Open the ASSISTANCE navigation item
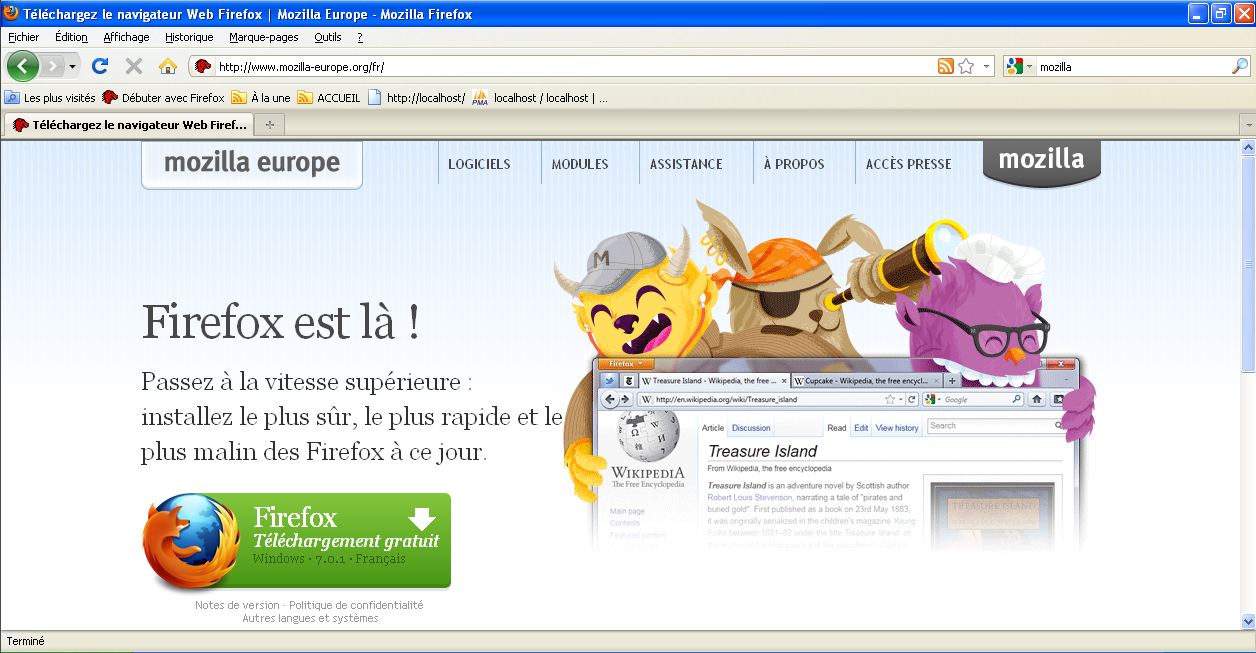This screenshot has height=653, width=1256. point(686,164)
